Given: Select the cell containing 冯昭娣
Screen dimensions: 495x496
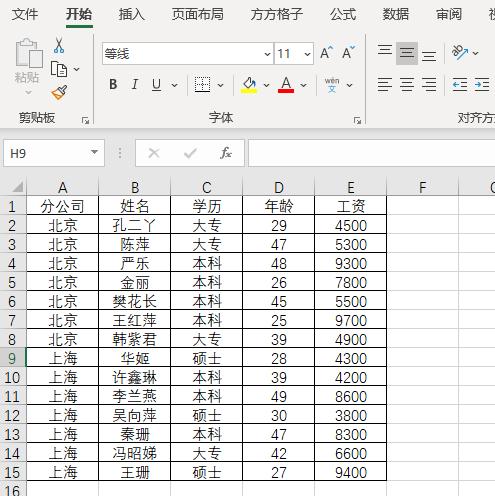Looking at the screenshot, I should pos(134,453).
